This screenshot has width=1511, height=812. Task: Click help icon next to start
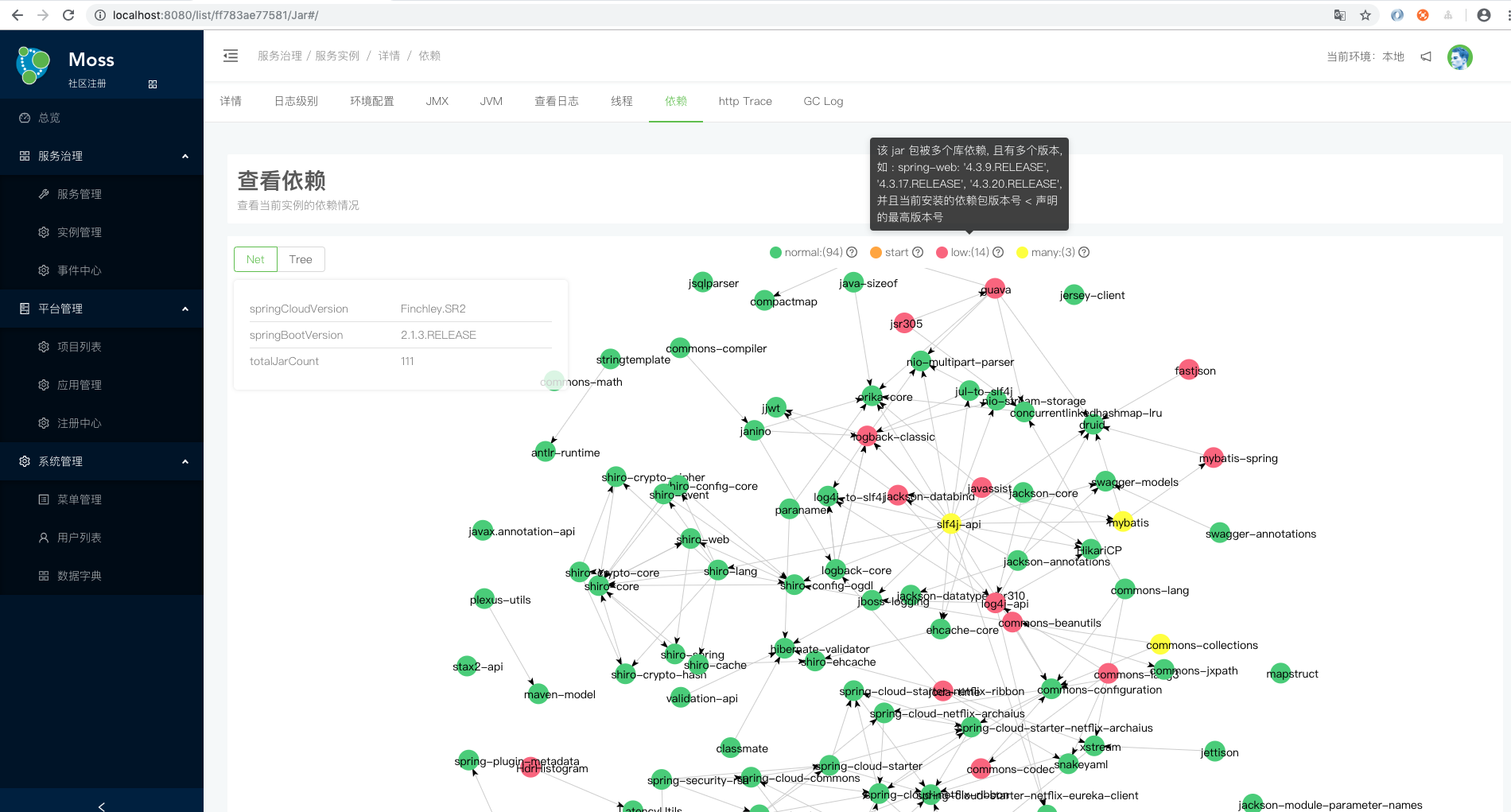point(918,252)
